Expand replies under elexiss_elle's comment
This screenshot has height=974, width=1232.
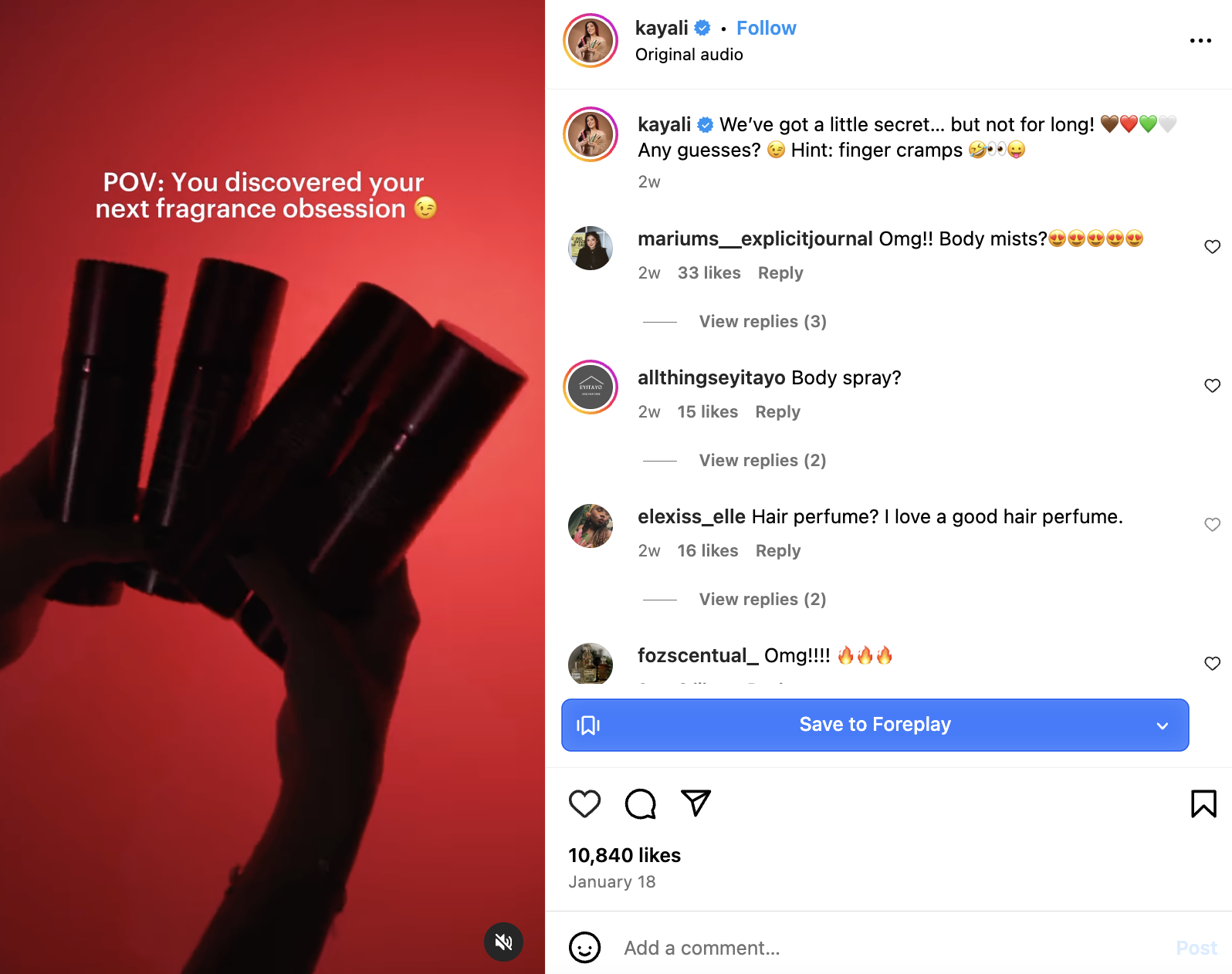point(763,600)
